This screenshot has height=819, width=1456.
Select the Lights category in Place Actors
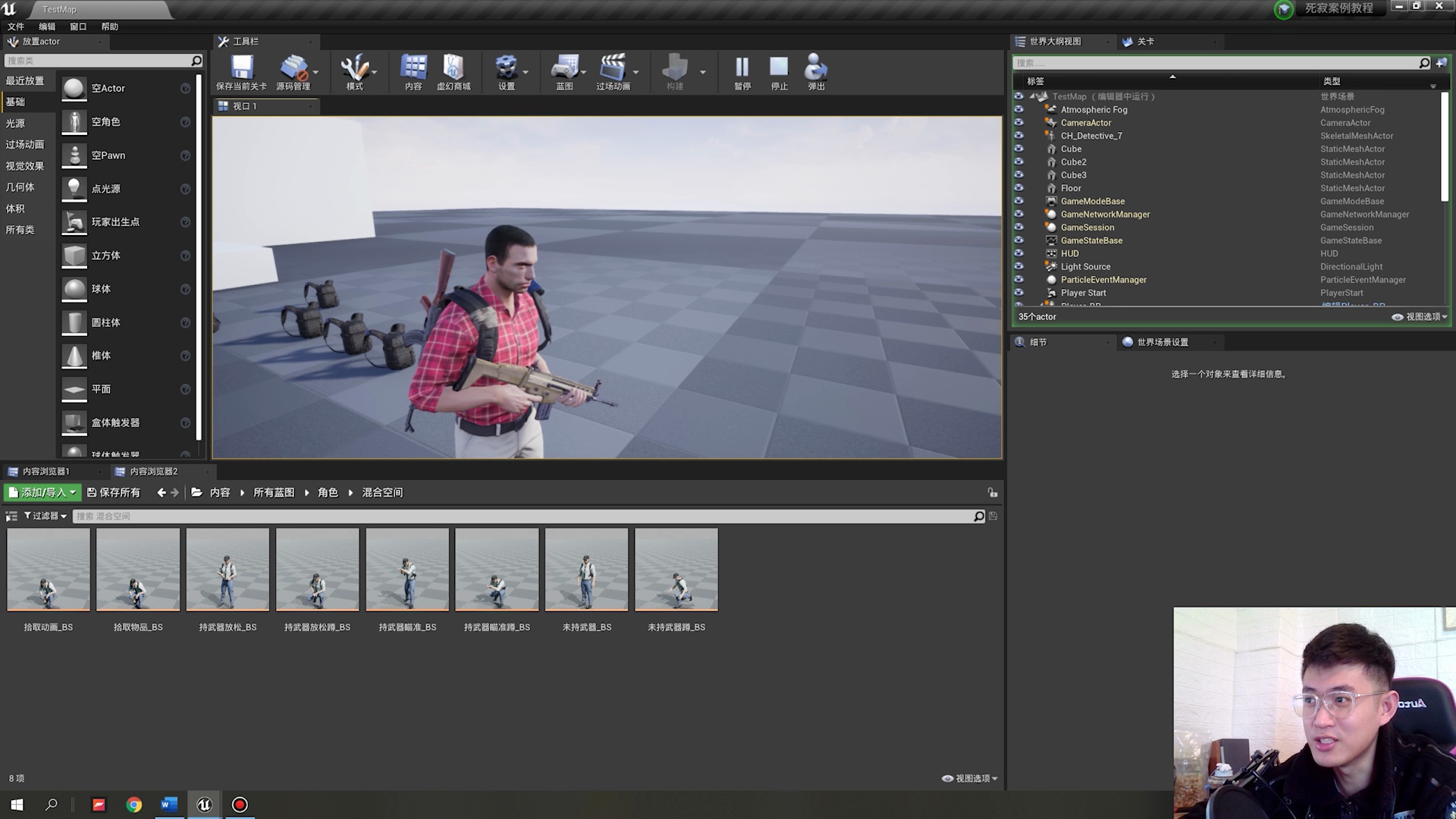click(x=15, y=124)
